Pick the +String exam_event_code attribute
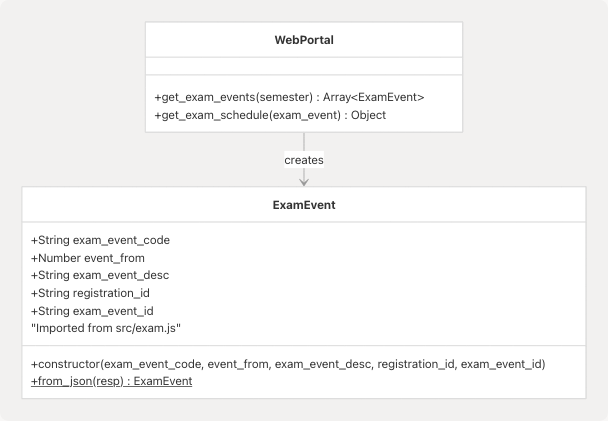Image resolution: width=608 pixels, height=421 pixels. point(100,240)
